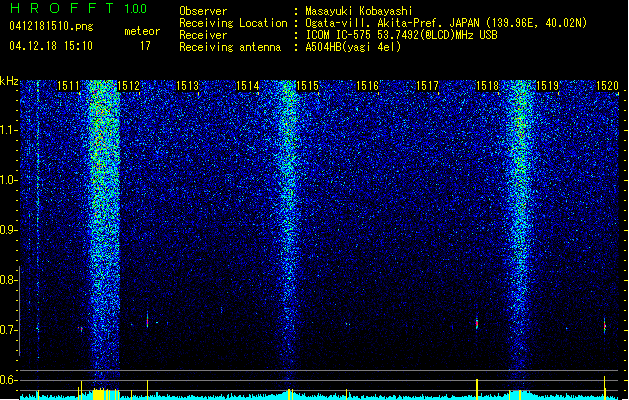Click the meteor echo just after 1512
Viewport: 629px width, 400px height.
pyautogui.click(x=147, y=320)
